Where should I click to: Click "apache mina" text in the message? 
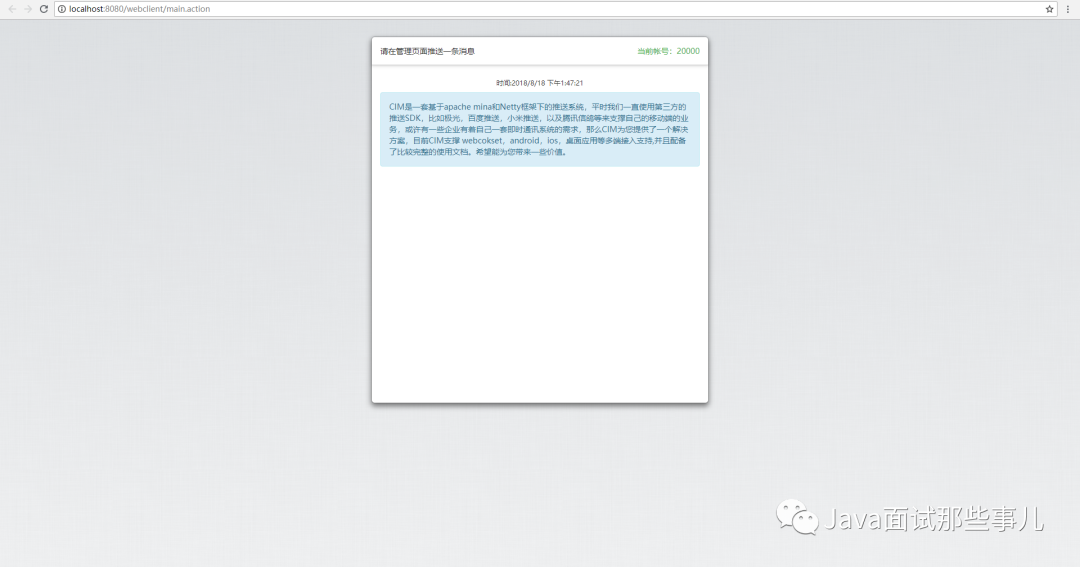(466, 107)
